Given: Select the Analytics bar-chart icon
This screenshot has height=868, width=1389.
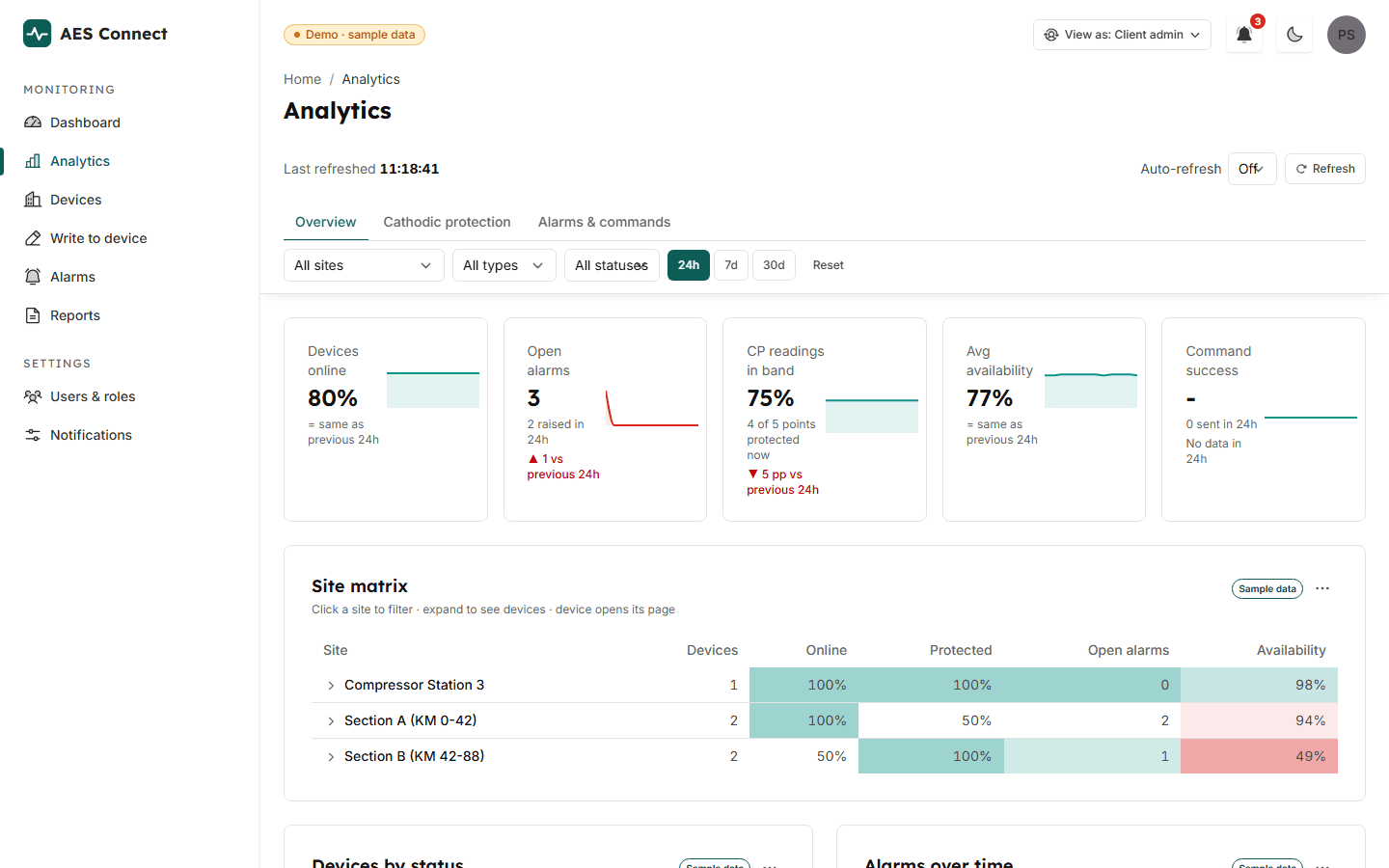Looking at the screenshot, I should (x=33, y=161).
